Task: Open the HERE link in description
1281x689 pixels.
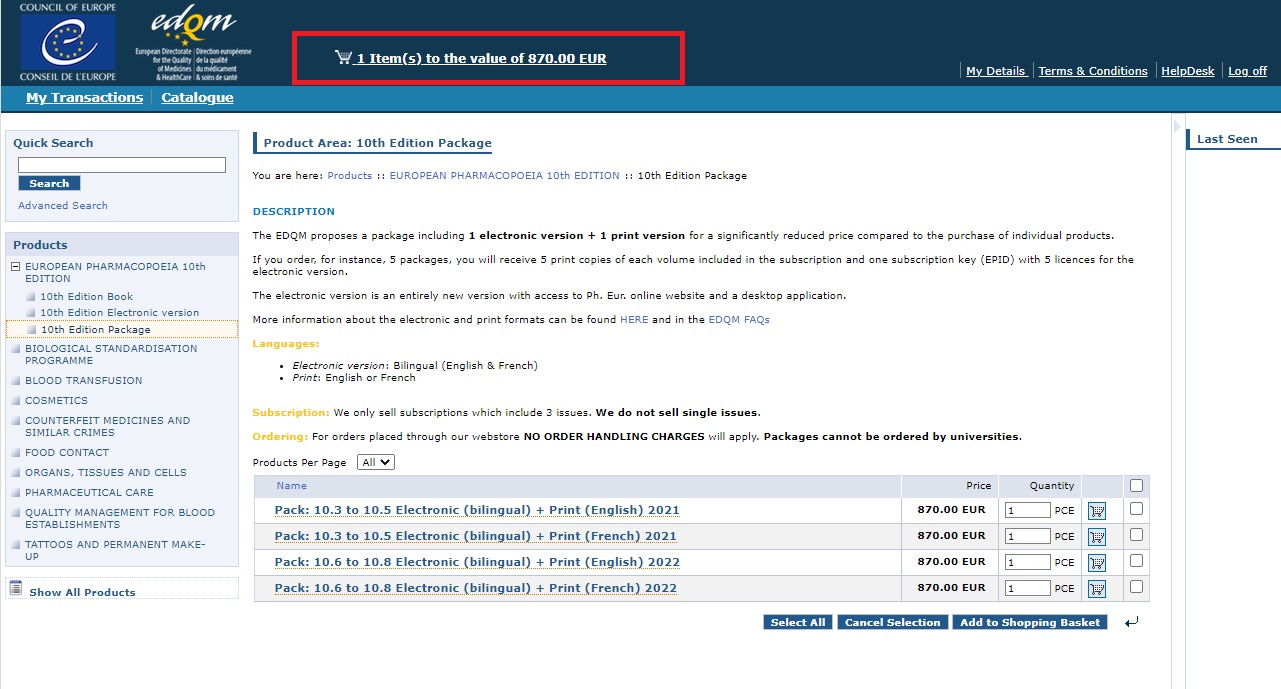Action: (634, 319)
